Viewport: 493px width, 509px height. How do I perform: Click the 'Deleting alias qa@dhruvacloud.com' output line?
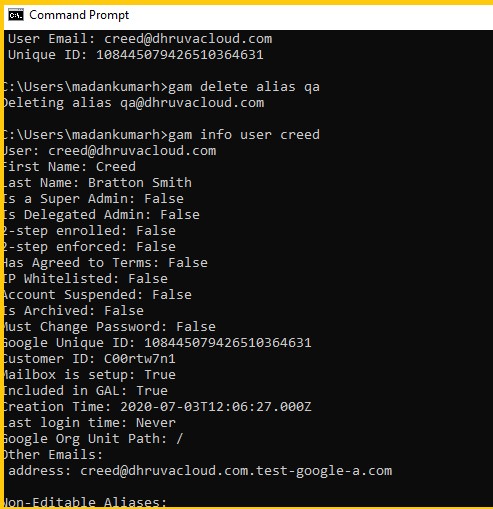coord(134,103)
